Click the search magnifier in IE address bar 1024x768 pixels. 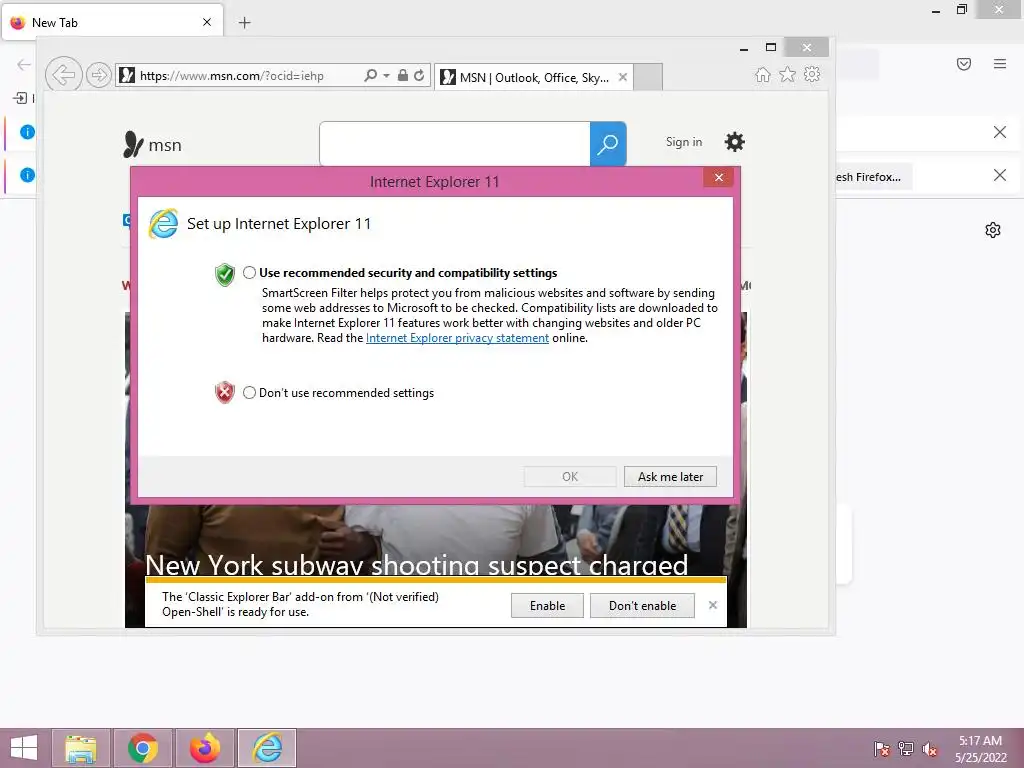(370, 75)
